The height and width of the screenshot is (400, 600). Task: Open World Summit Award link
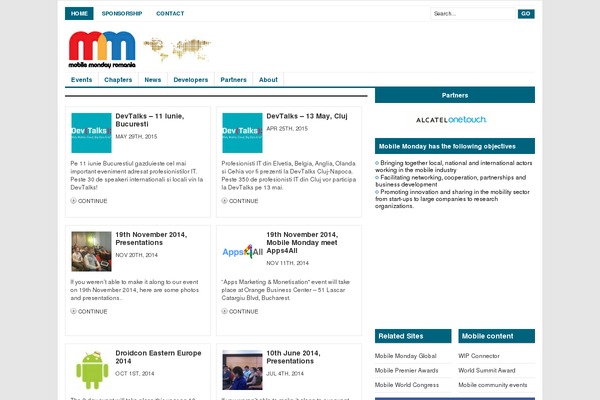487,371
